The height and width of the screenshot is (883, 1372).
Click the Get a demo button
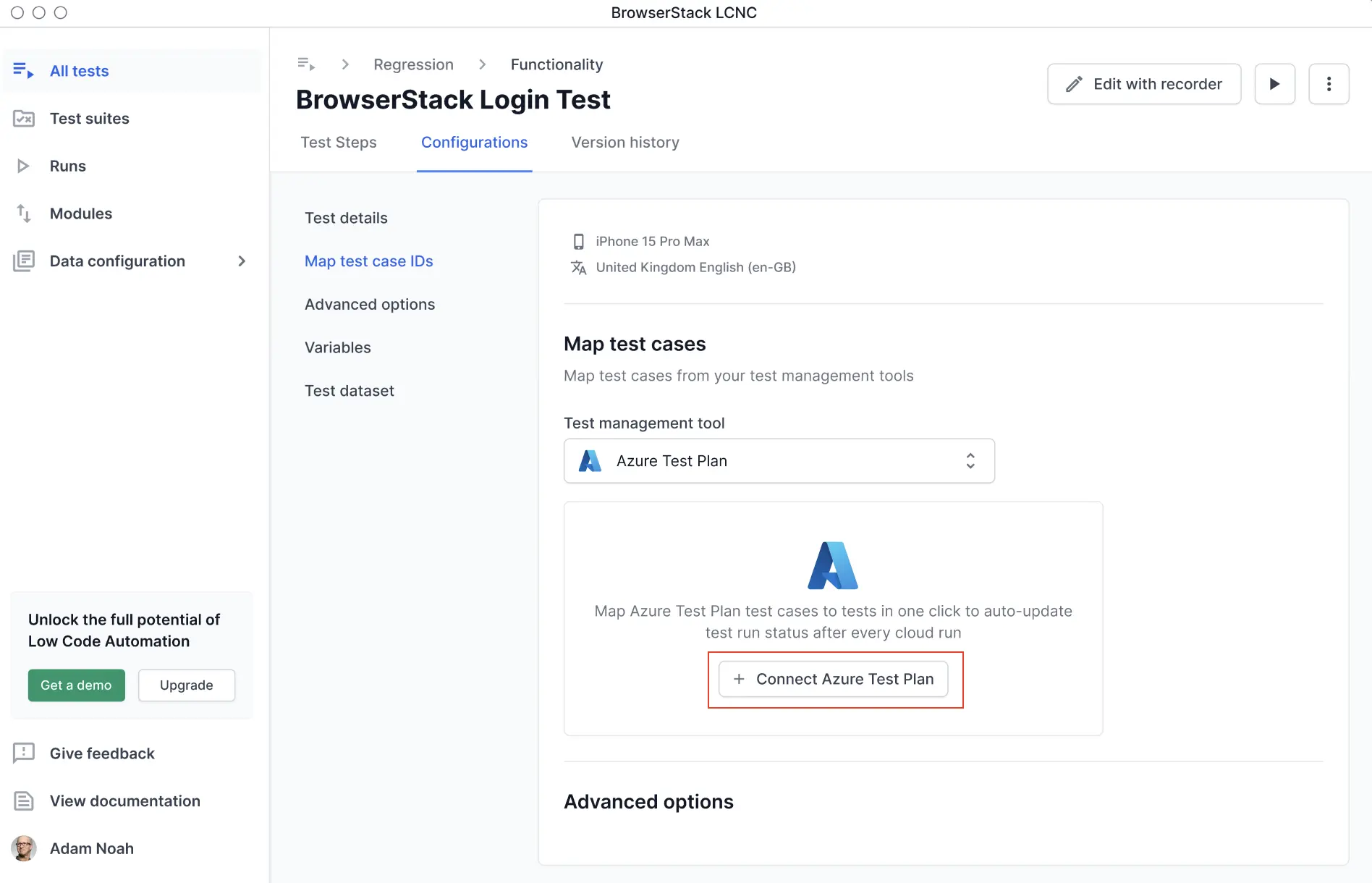[x=76, y=685]
